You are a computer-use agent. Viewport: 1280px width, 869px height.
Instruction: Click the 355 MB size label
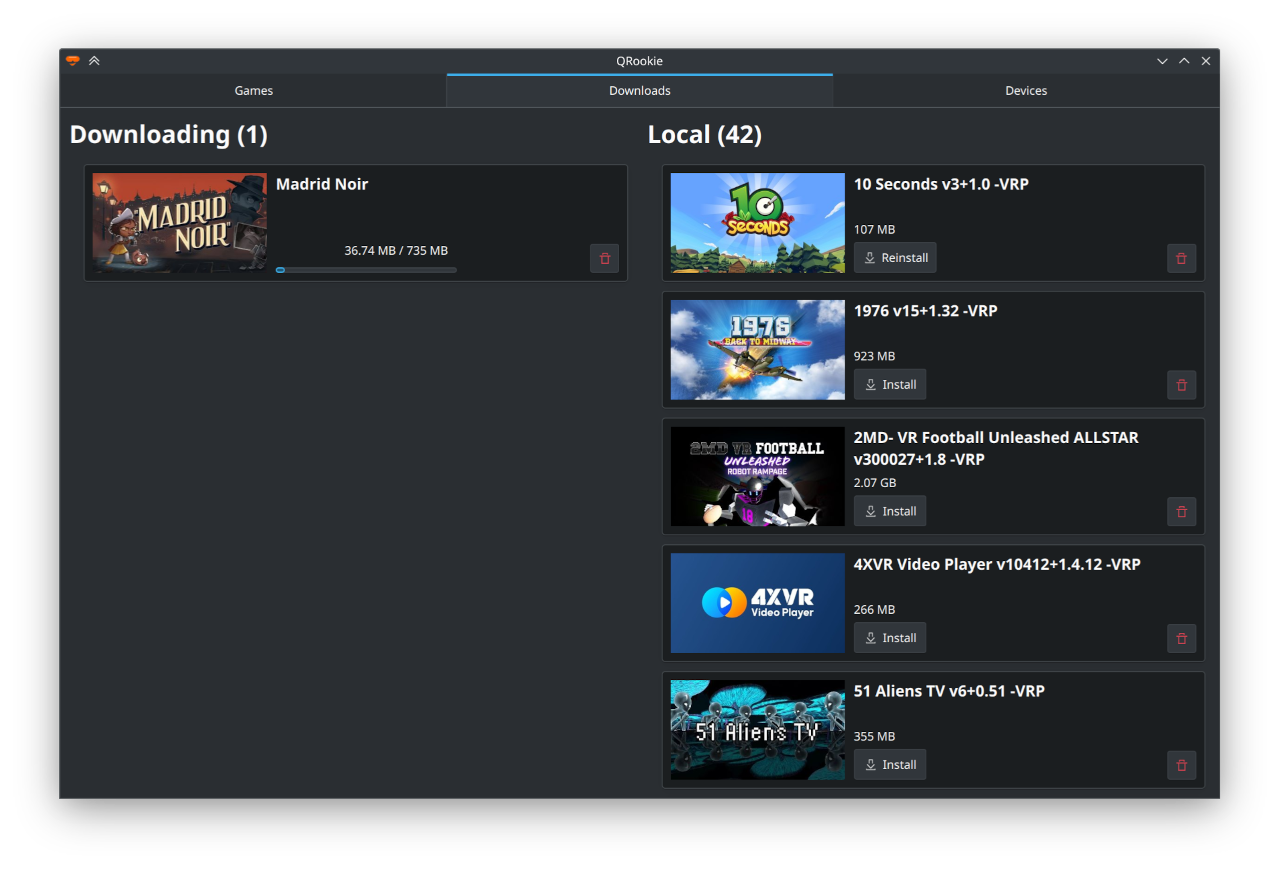875,737
